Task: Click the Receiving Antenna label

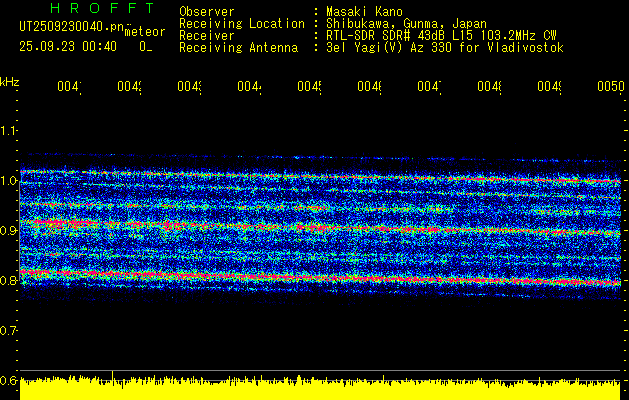Action: tap(239, 48)
